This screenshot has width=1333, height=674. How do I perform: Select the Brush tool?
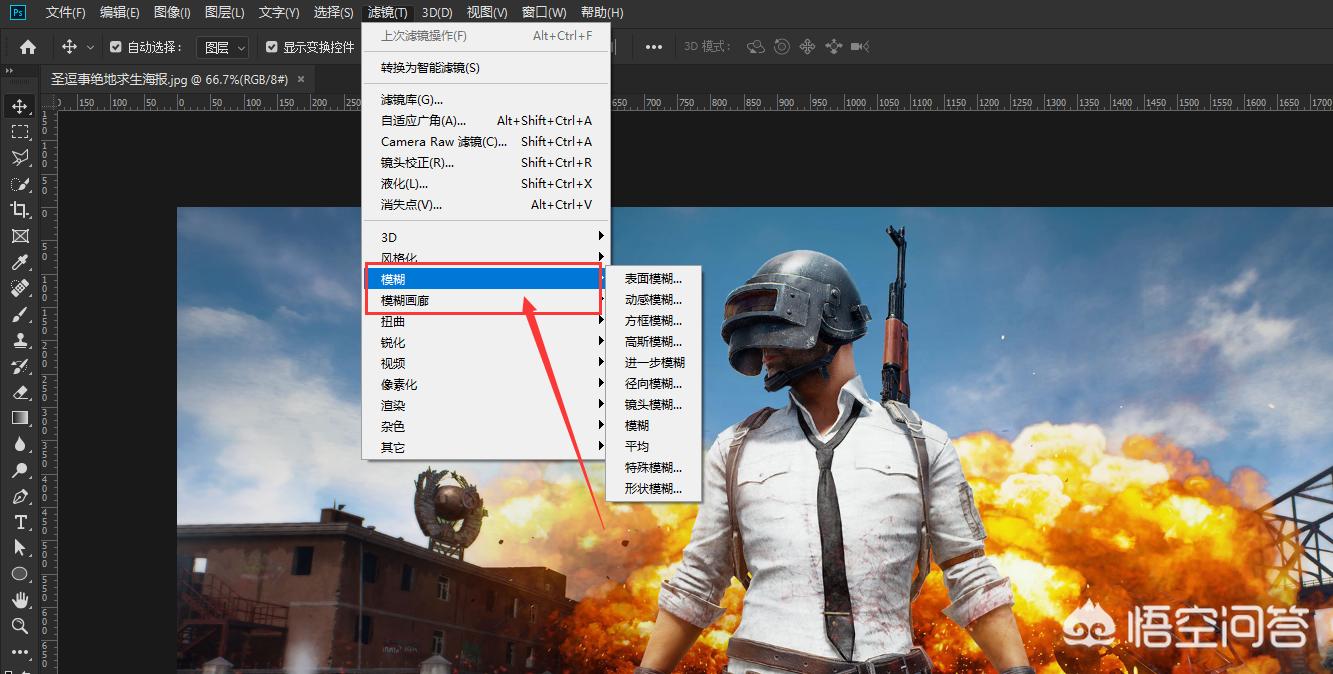[20, 314]
